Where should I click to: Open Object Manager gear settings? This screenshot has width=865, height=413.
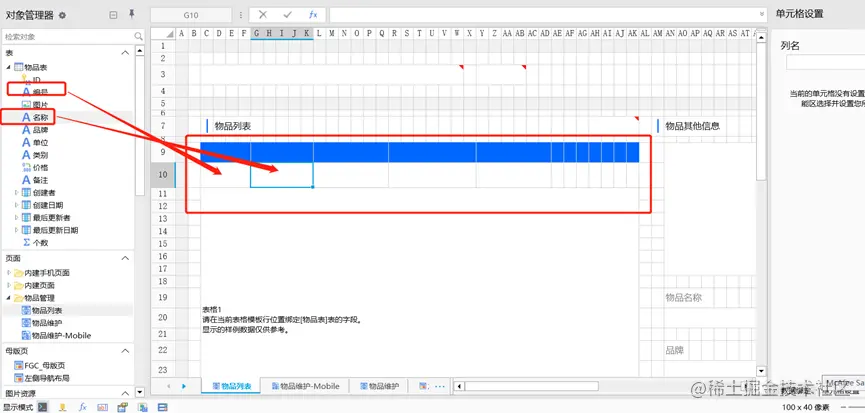(62, 15)
